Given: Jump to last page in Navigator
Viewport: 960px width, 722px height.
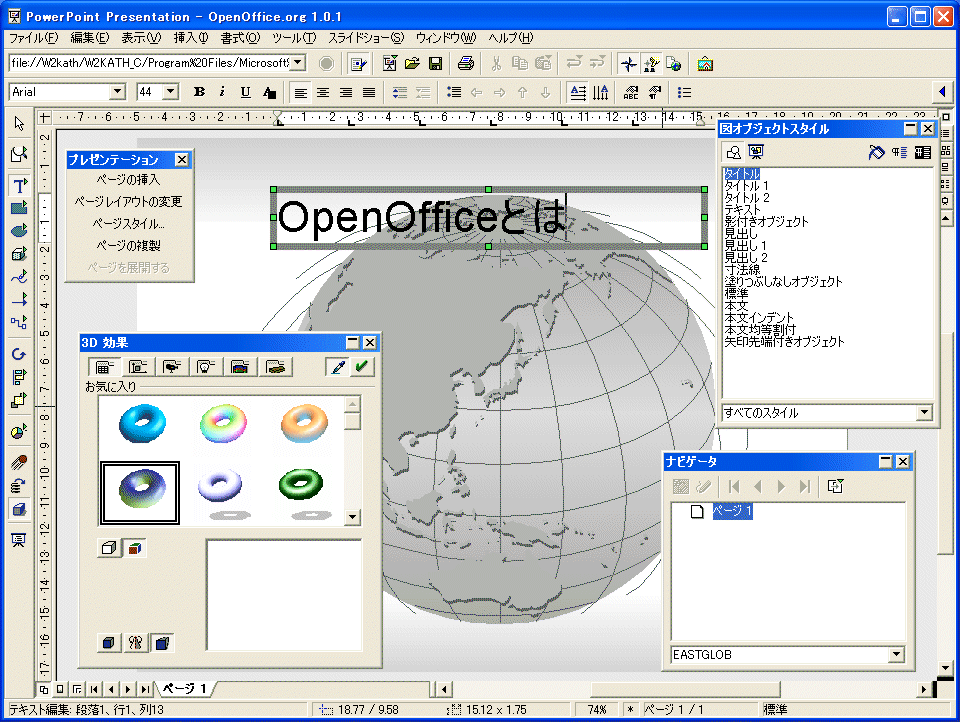Looking at the screenshot, I should (804, 486).
